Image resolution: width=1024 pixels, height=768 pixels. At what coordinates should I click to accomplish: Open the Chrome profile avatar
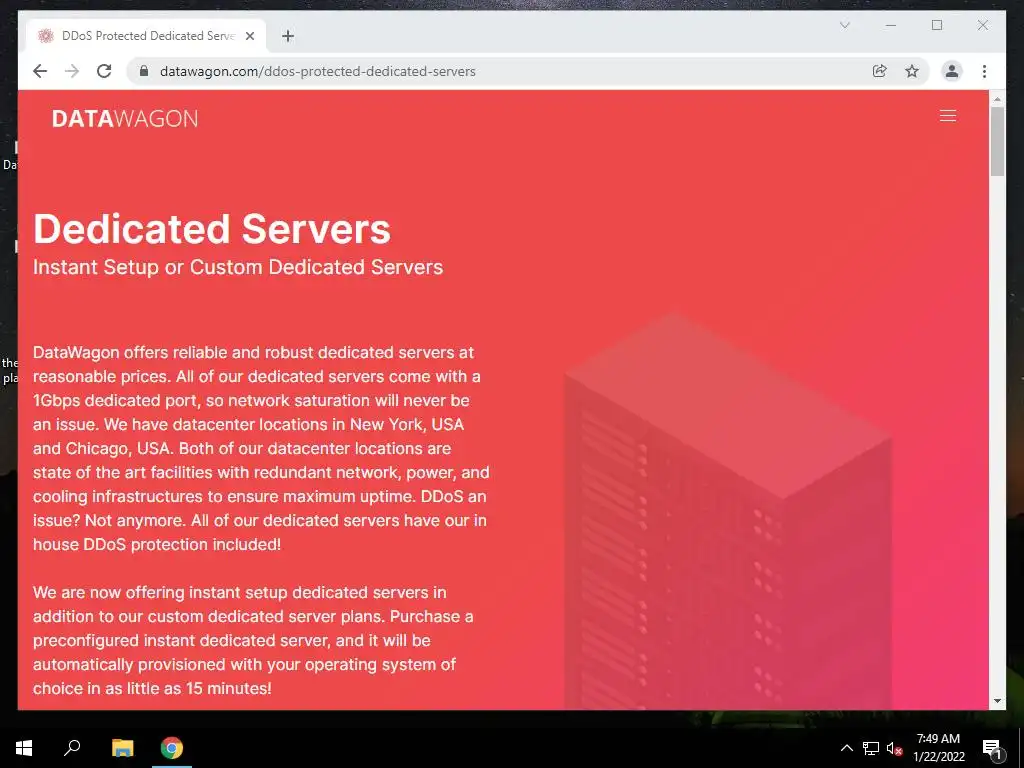click(952, 71)
